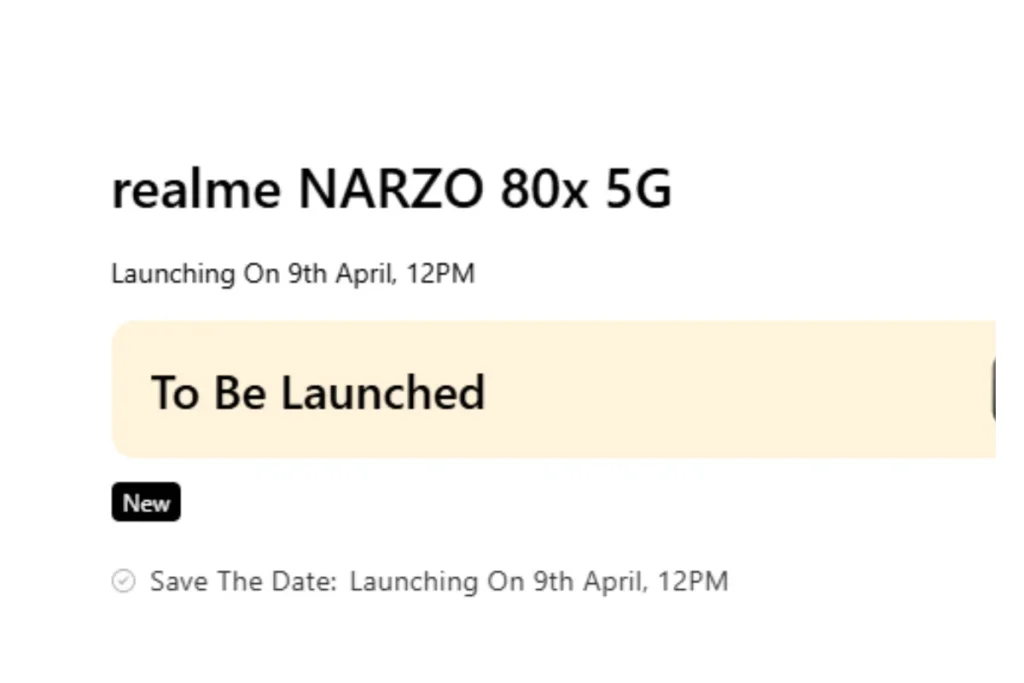Click the Save The Date label

pyautogui.click(x=244, y=581)
